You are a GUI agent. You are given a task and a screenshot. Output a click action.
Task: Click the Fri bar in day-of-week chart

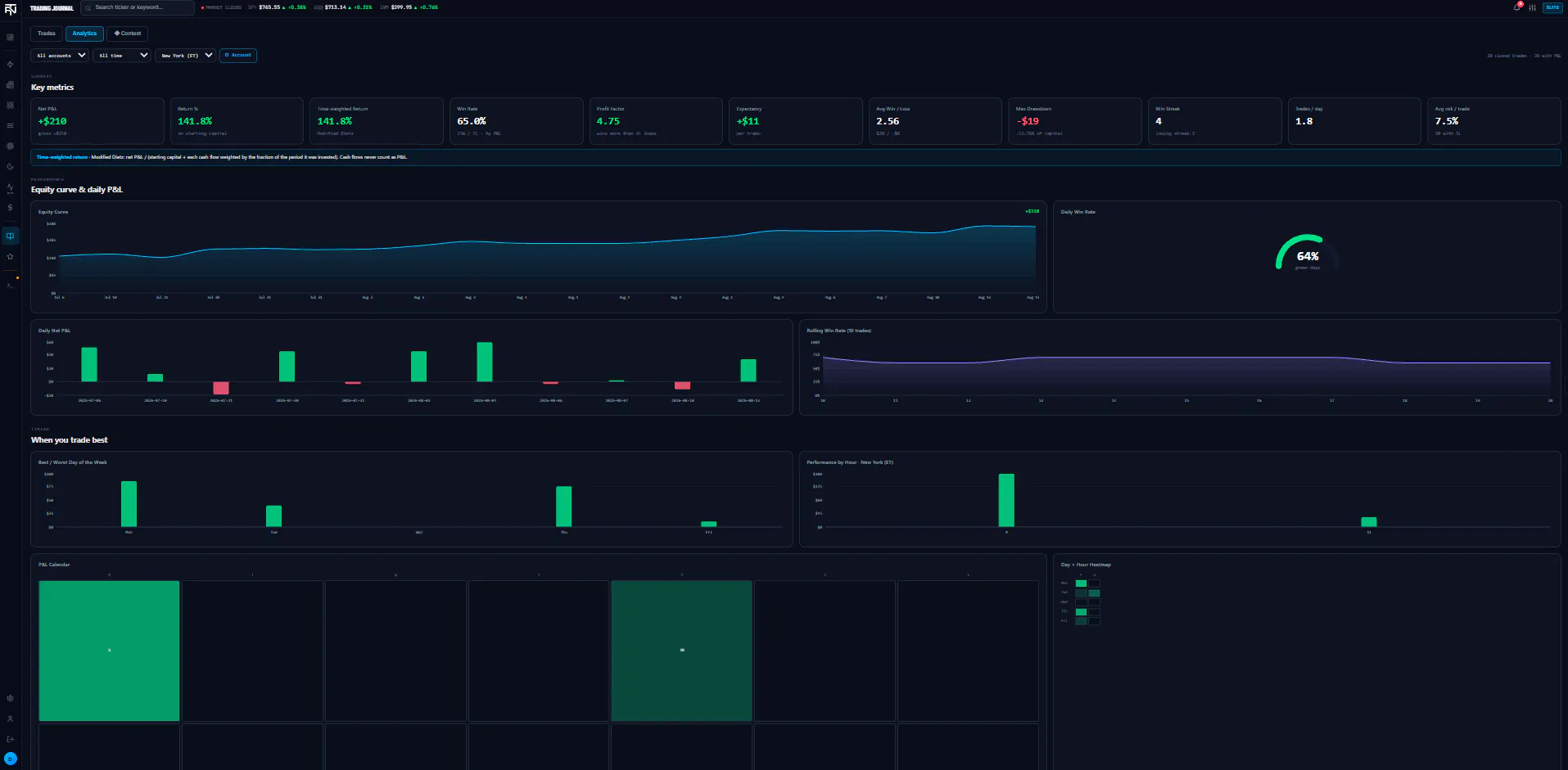(709, 524)
